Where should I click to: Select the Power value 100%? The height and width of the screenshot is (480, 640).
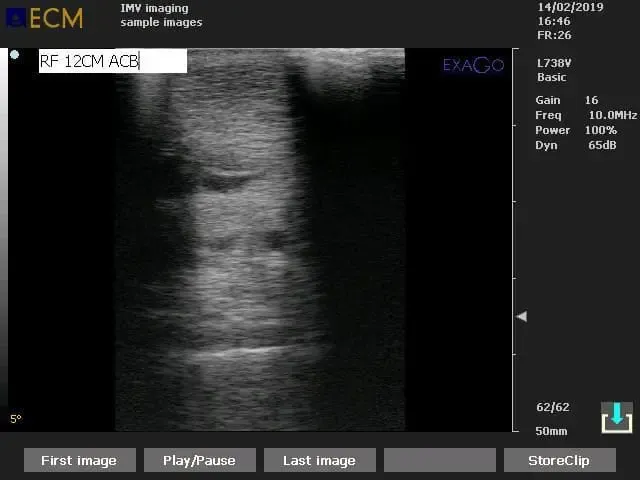[600, 130]
